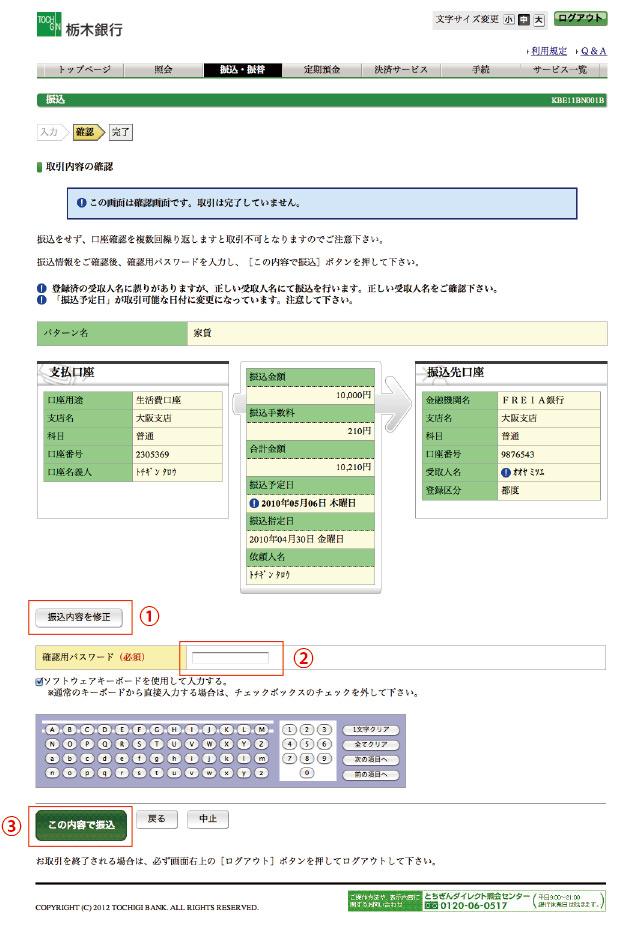
Task: Open the 手続 tab
Action: (480, 69)
